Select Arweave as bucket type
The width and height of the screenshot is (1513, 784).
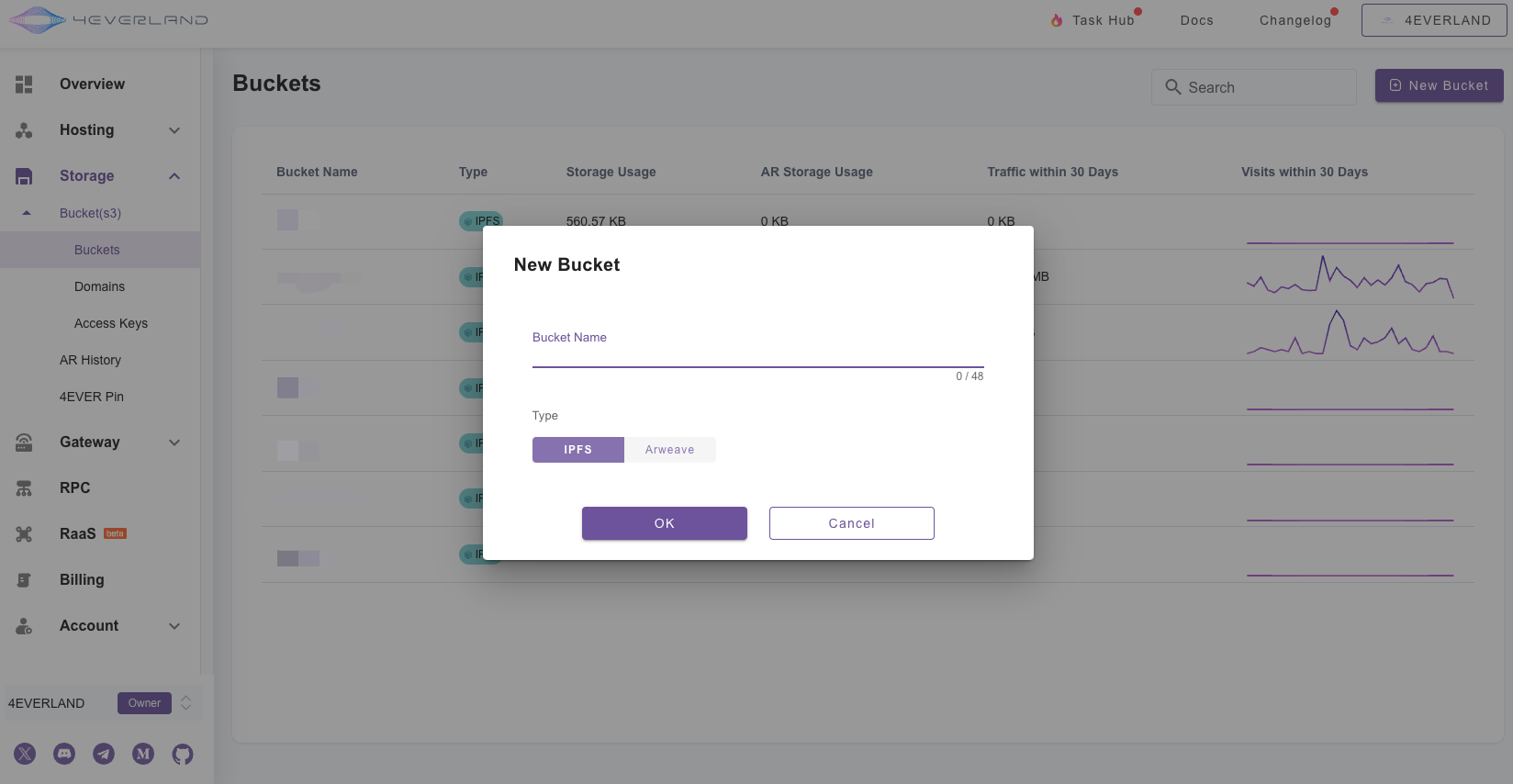click(669, 450)
